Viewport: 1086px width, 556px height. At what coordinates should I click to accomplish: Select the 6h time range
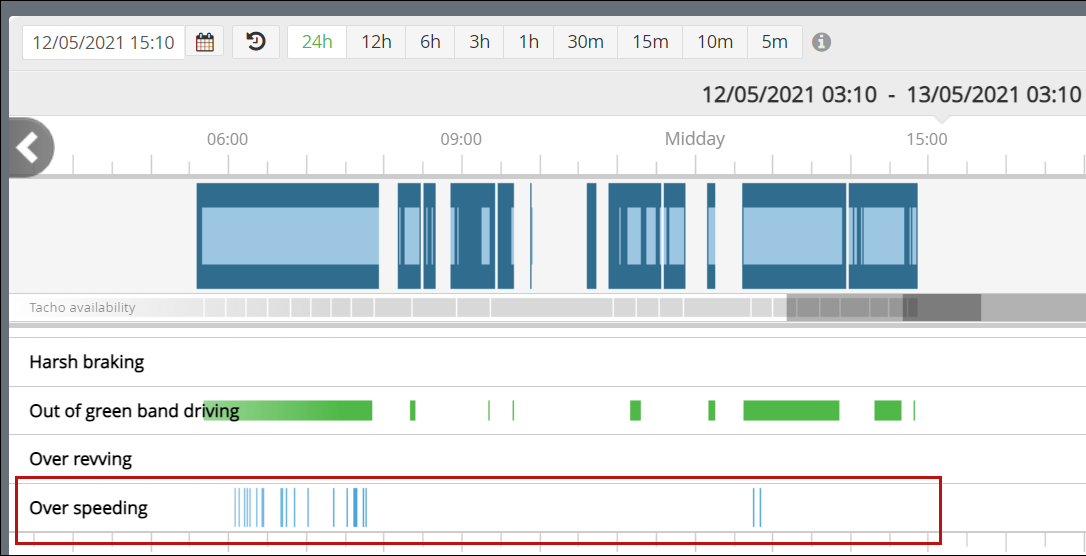(x=430, y=42)
